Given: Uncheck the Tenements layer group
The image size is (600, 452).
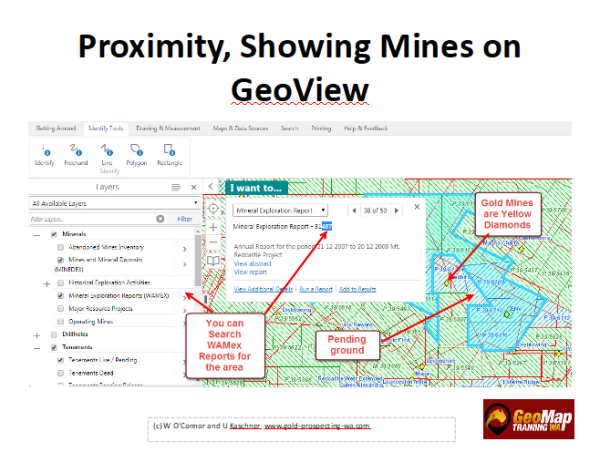Looking at the screenshot, I should [54, 348].
